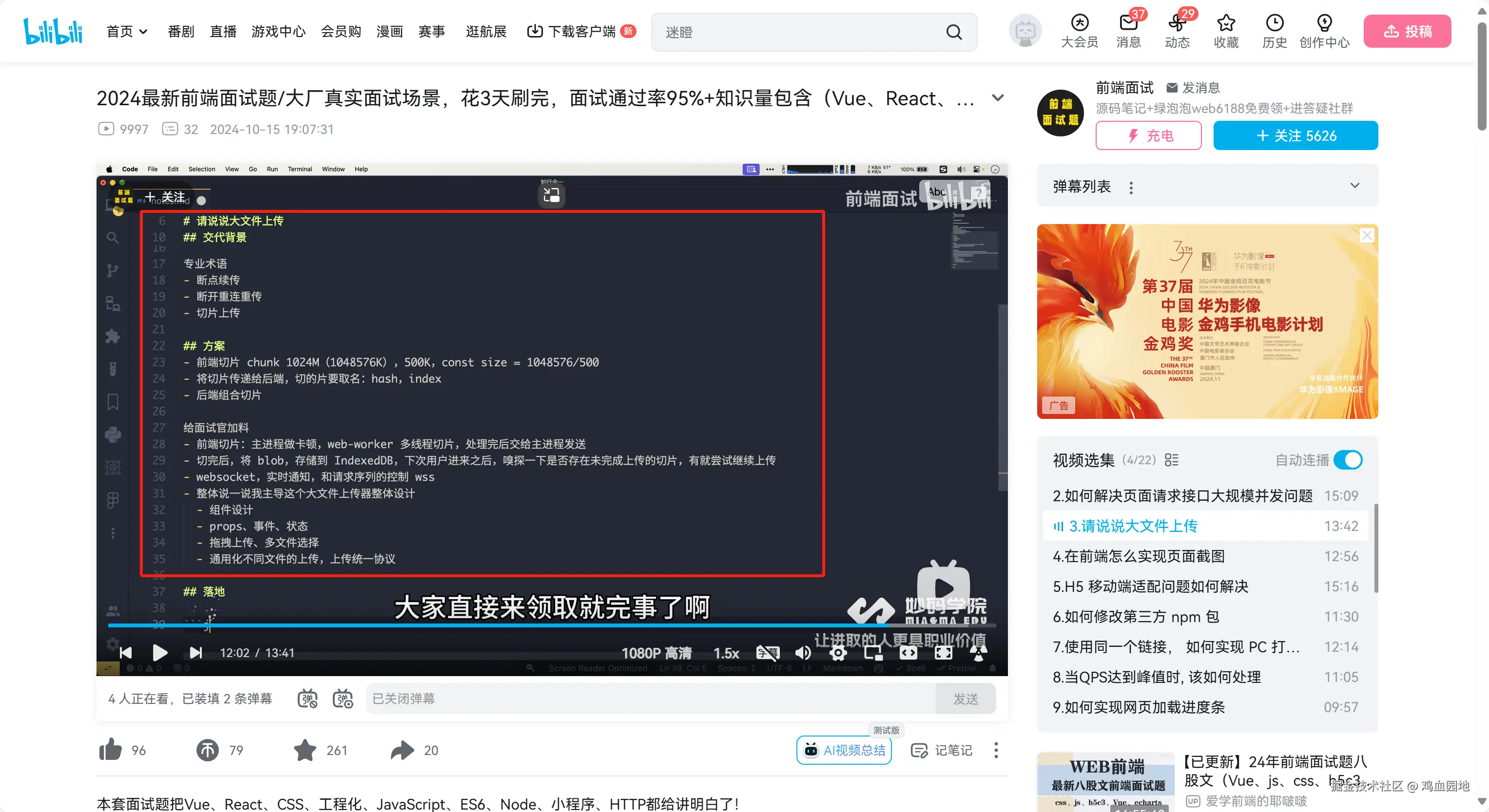Viewport: 1489px width, 812px height.
Task: Click the 关注 5626 follow button
Action: tap(1295, 136)
